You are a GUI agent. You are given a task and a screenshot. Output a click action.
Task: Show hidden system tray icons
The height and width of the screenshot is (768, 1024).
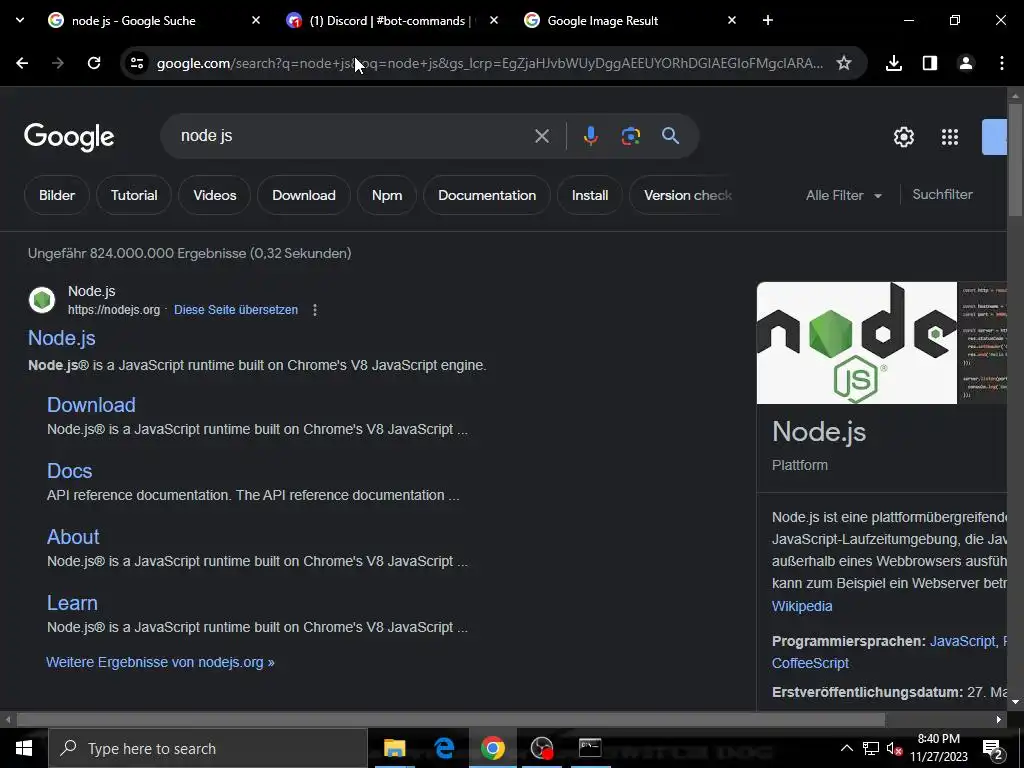click(846, 748)
